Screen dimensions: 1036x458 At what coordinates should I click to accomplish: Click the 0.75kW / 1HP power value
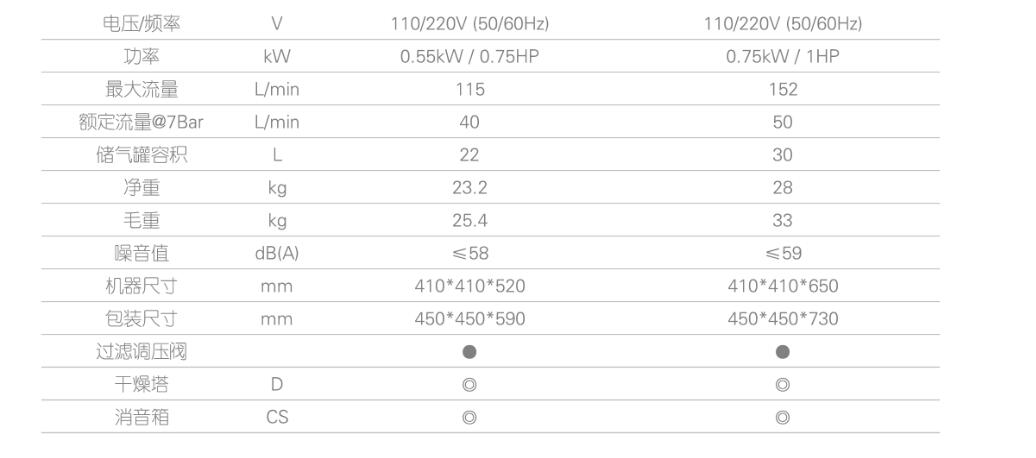coord(783,57)
